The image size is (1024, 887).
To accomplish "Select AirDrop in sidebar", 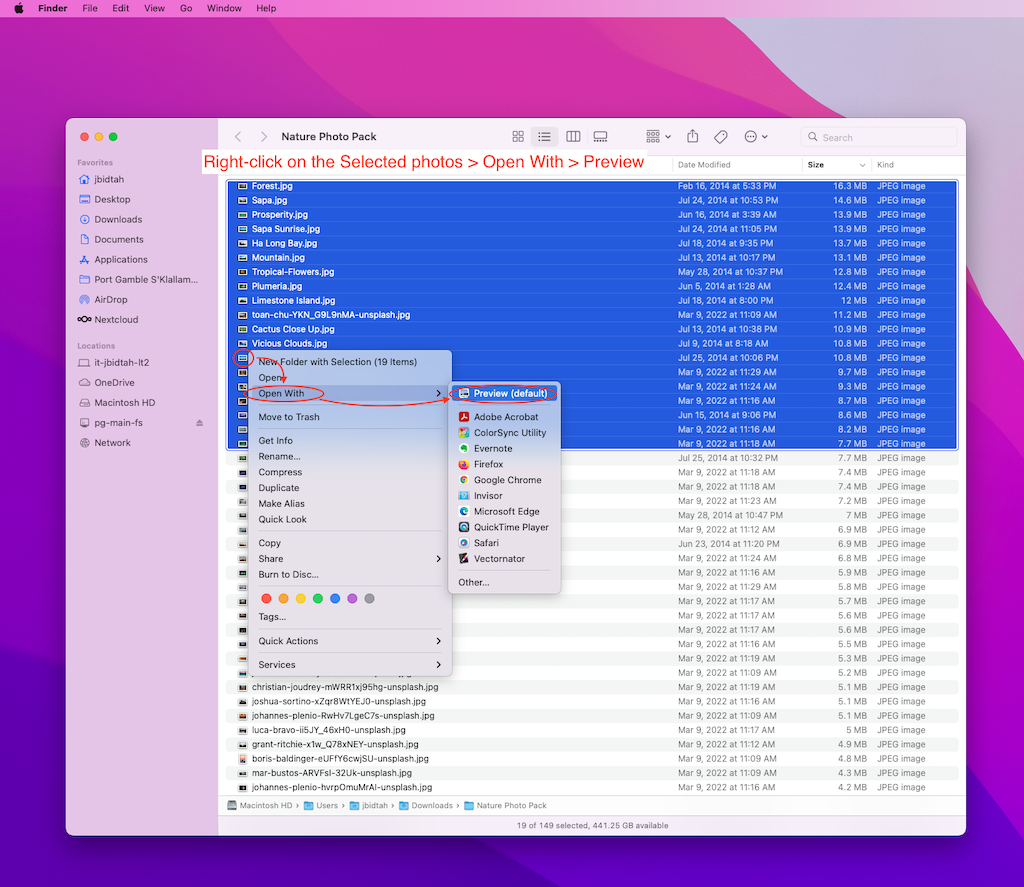I will coord(103,300).
